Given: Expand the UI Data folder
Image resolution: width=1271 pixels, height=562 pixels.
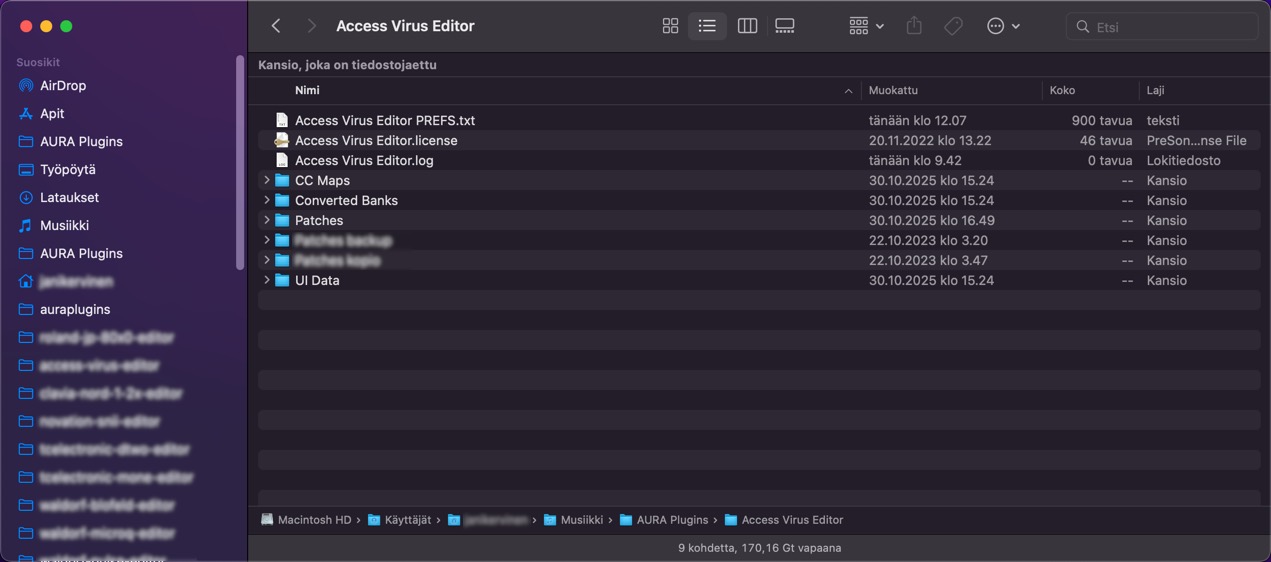Looking at the screenshot, I should click(x=267, y=281).
